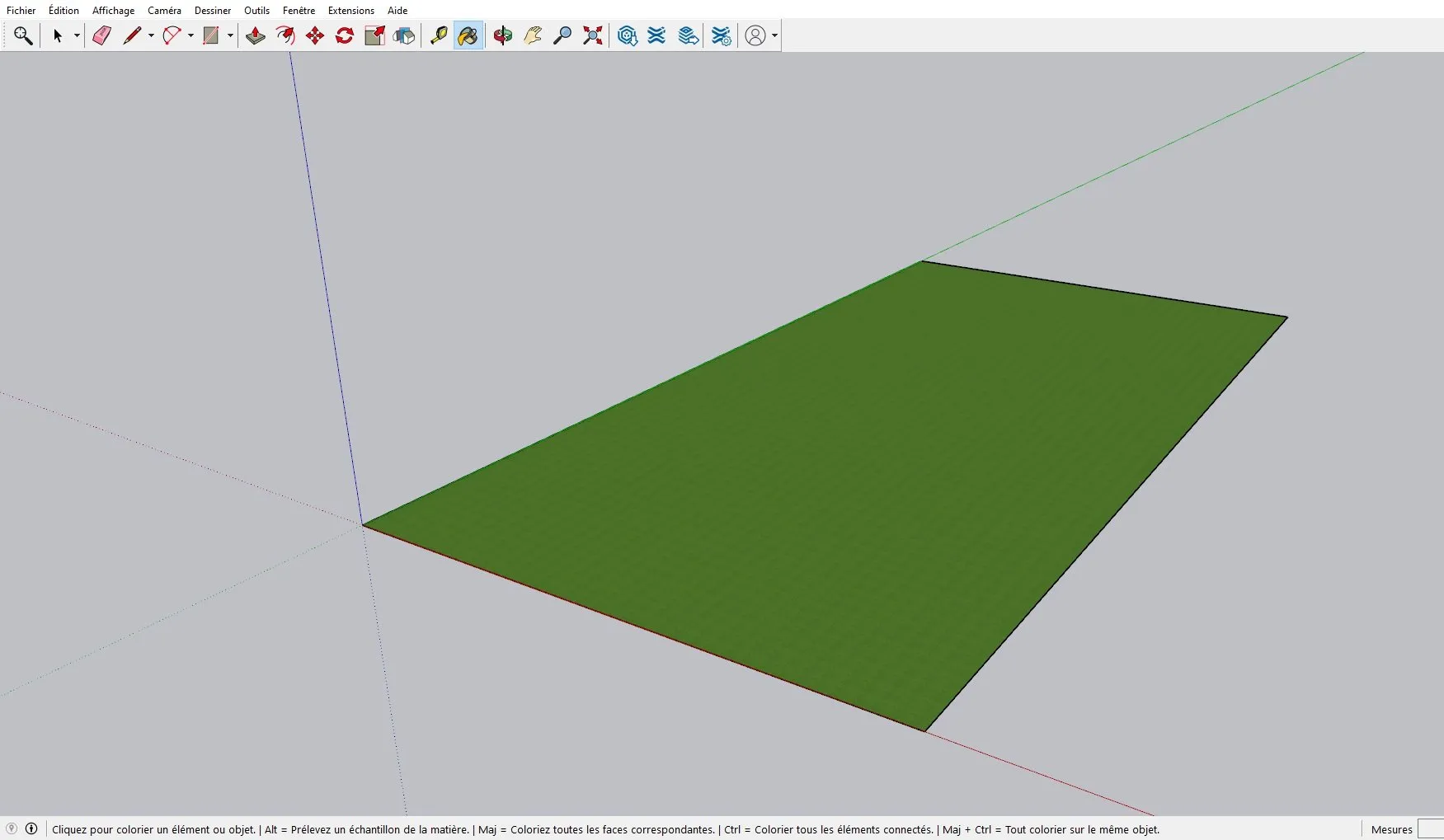Open the Fichier menu

pos(21,11)
